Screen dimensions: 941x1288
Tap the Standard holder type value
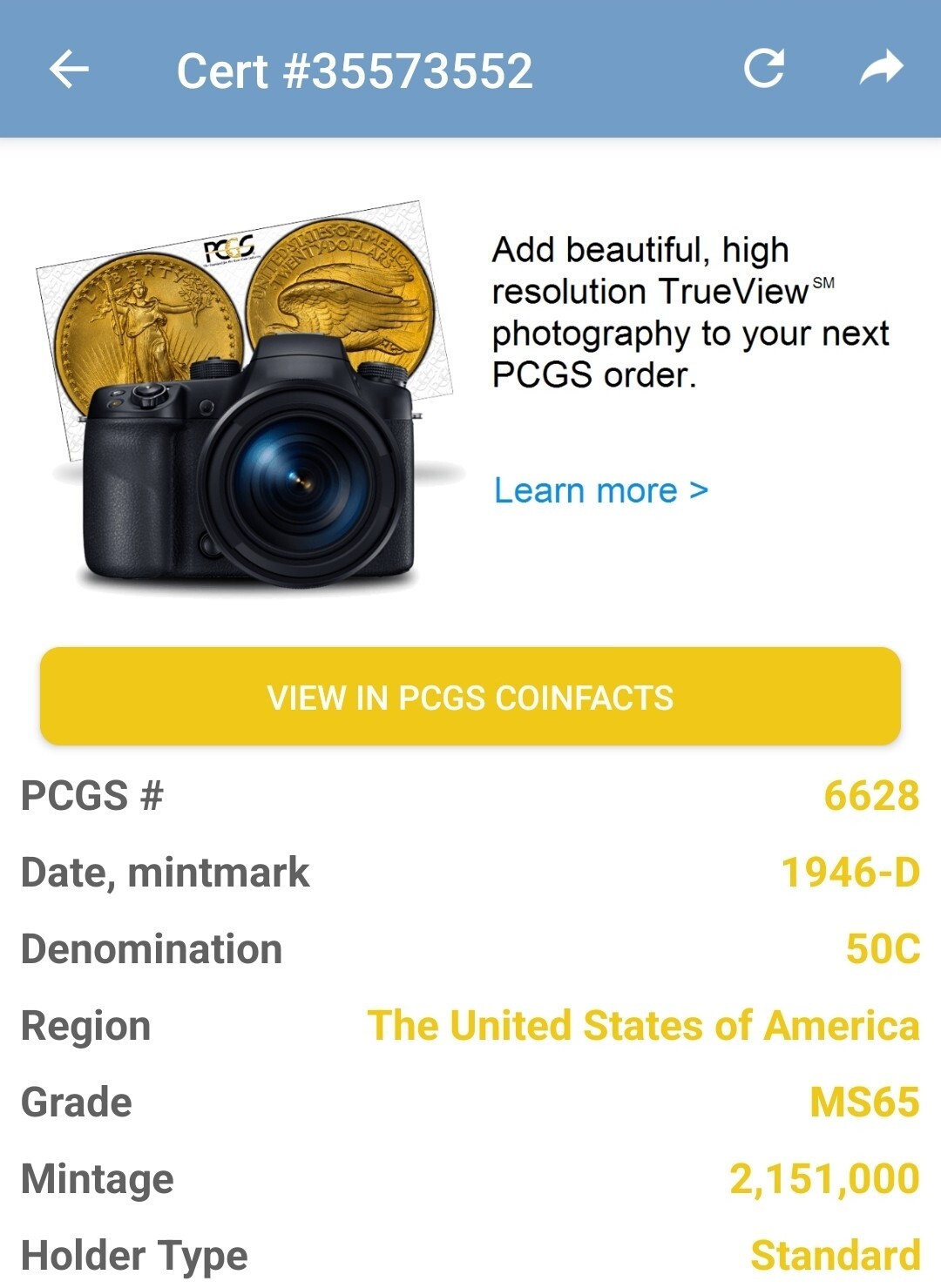(836, 1256)
